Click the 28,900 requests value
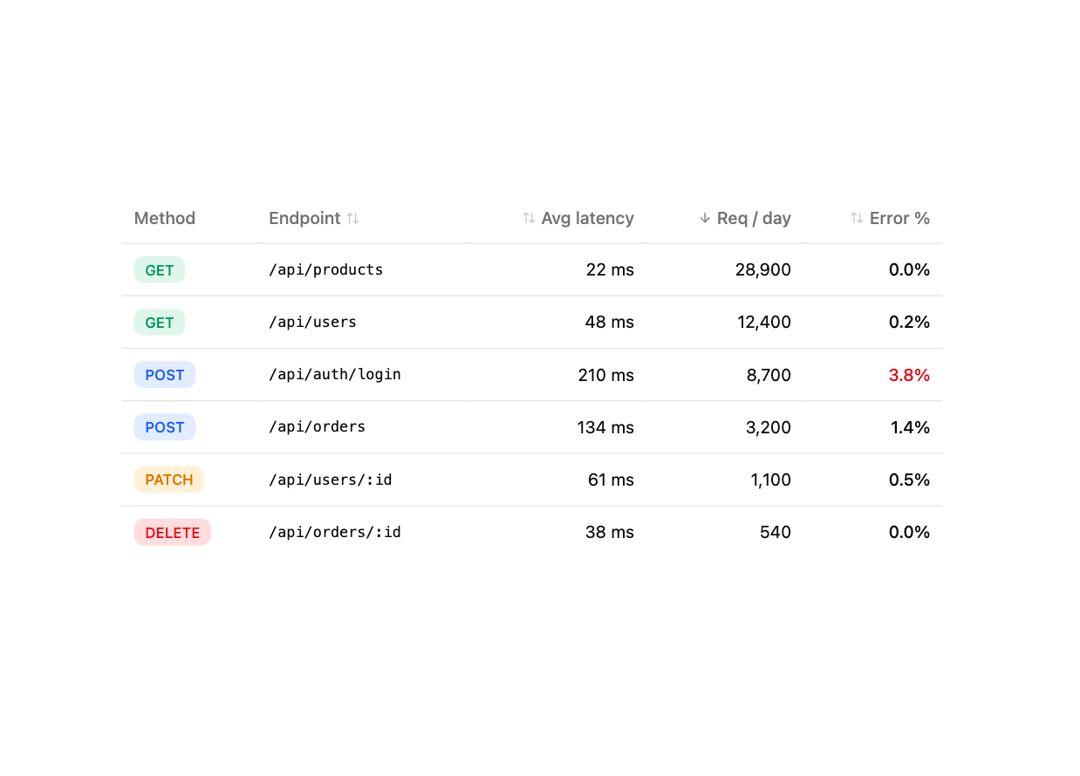The height and width of the screenshot is (776, 1080). click(763, 270)
